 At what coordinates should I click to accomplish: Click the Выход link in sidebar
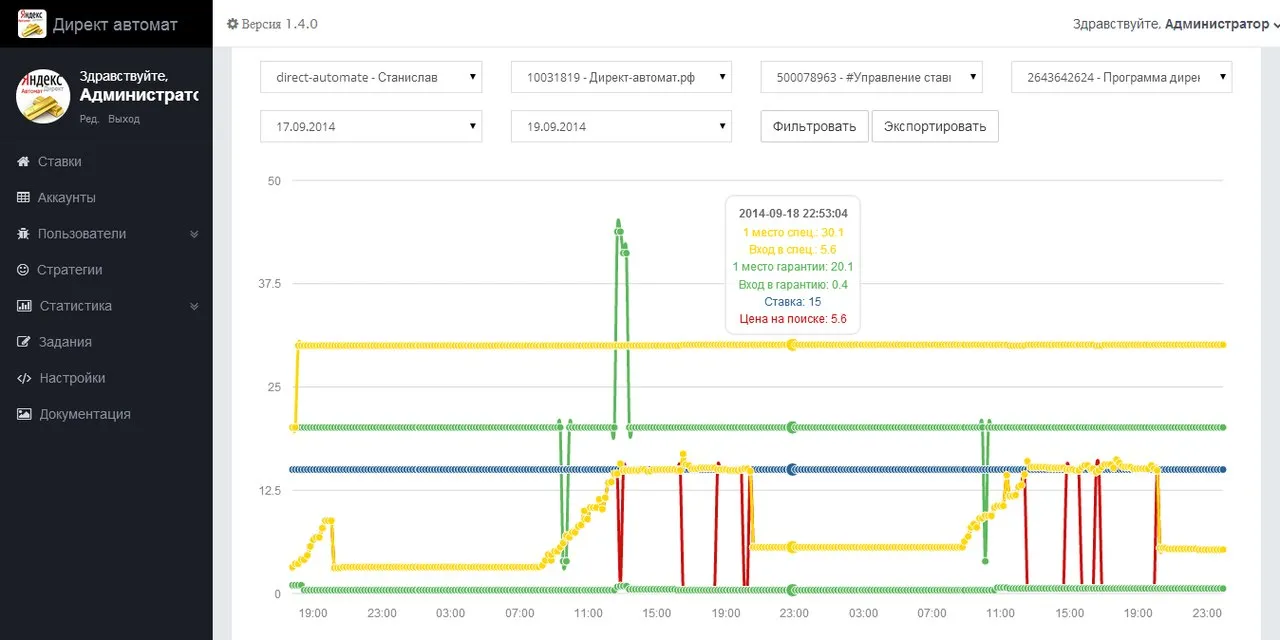tap(124, 119)
